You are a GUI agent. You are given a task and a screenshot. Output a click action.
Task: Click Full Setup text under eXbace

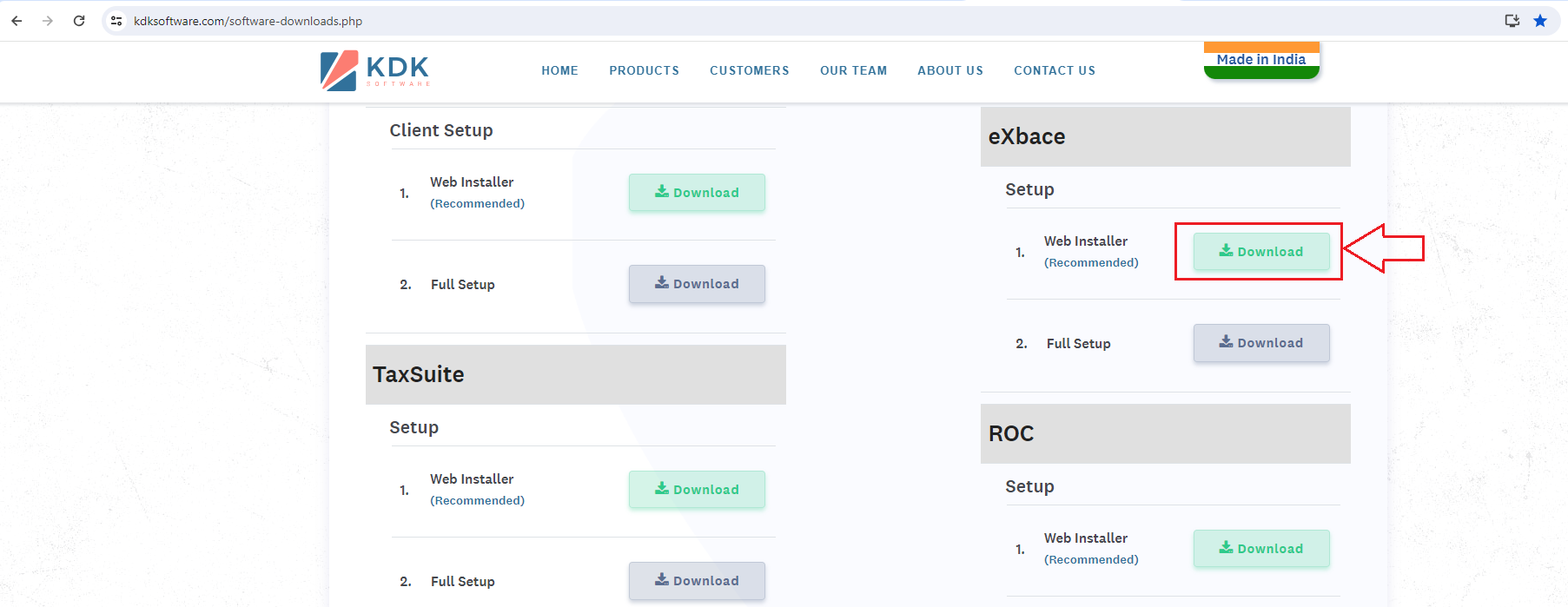click(1078, 343)
